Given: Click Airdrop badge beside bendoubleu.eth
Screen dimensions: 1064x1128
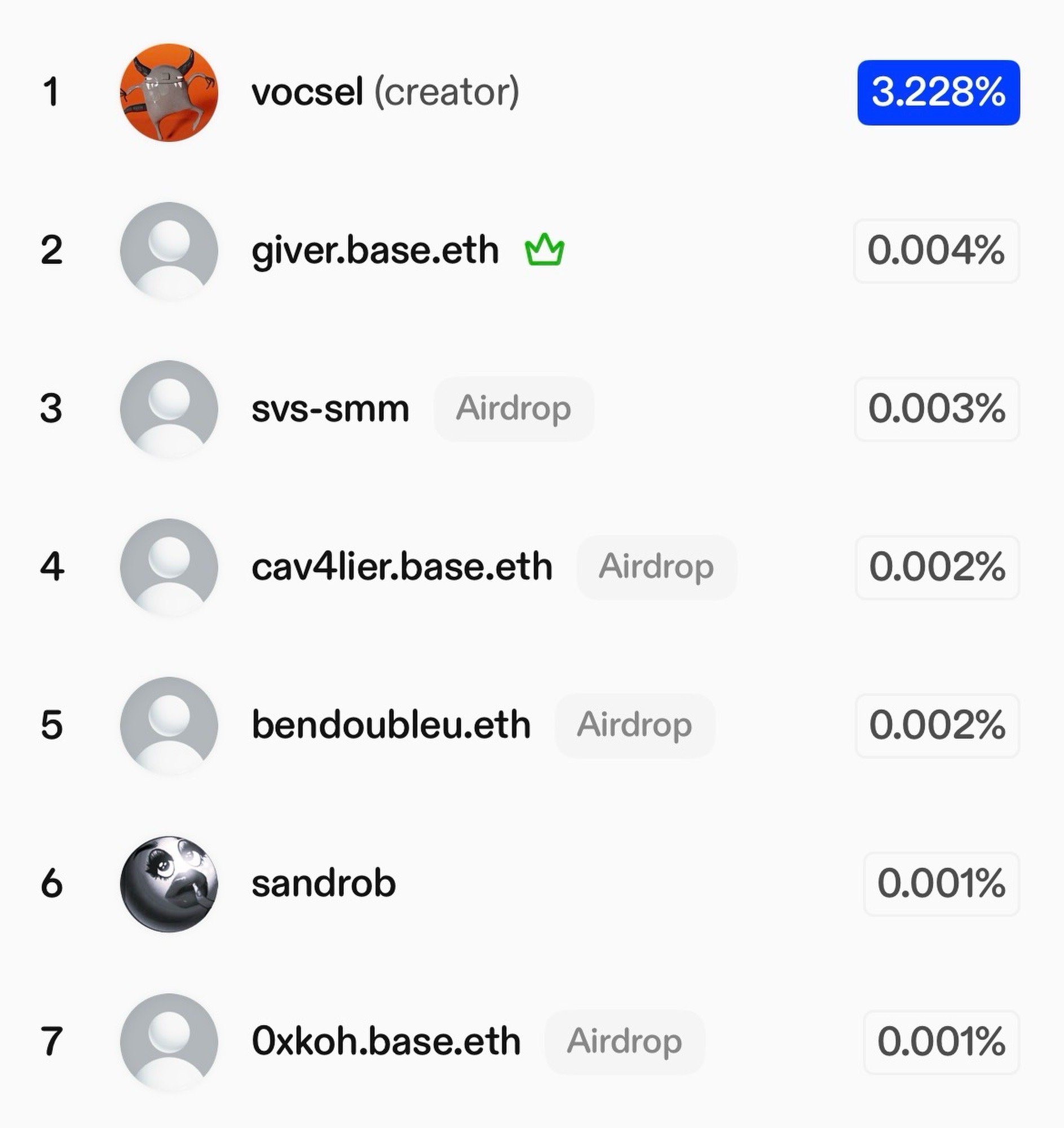Looking at the screenshot, I should [x=634, y=725].
